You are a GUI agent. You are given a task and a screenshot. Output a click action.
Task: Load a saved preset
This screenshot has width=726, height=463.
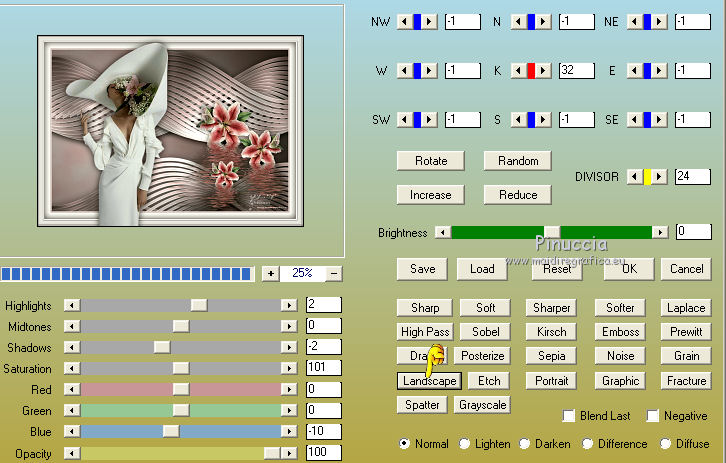(x=482, y=269)
